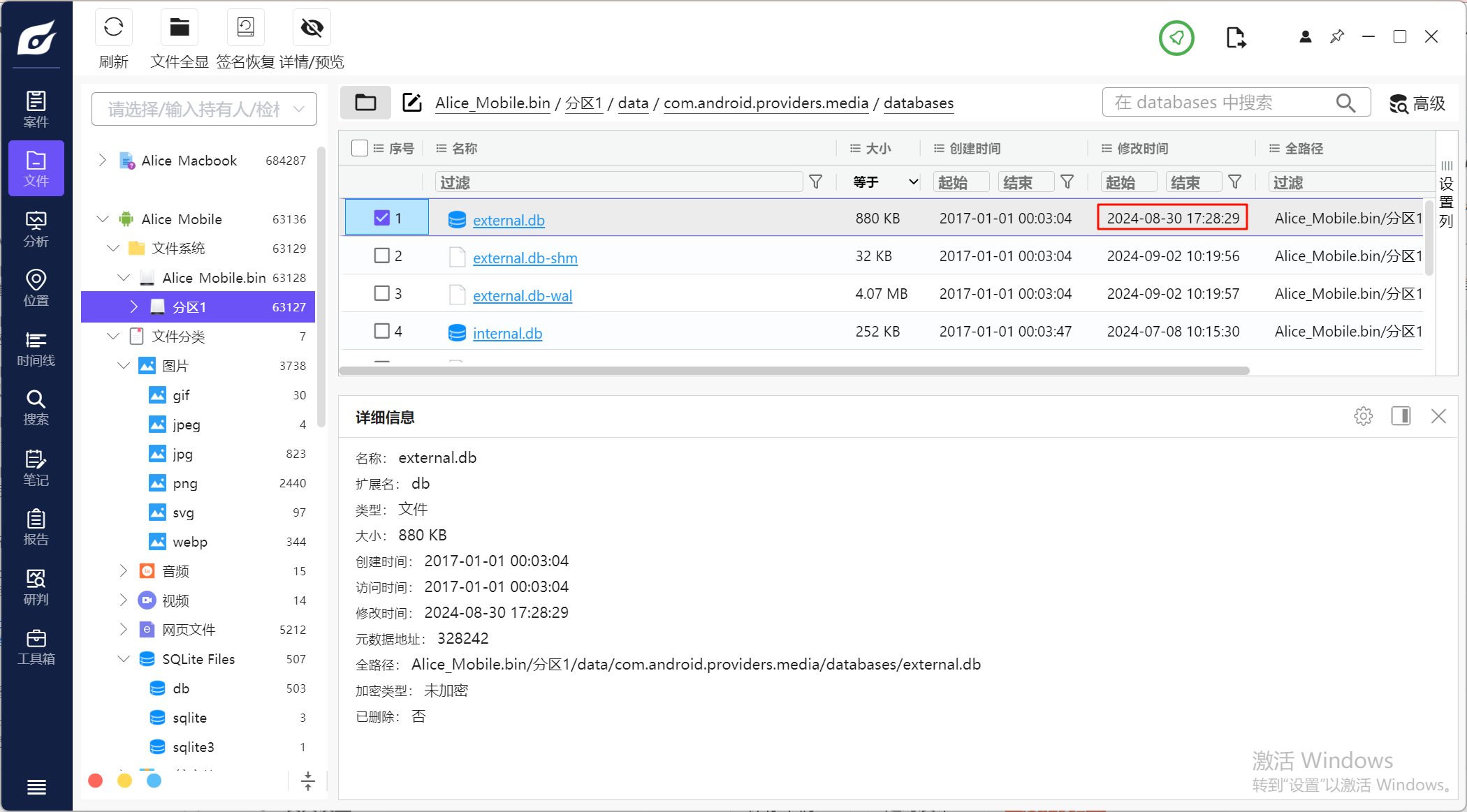Open the signature recovery (签名恢复) tool
Screen dimensions: 1467x812
point(245,28)
